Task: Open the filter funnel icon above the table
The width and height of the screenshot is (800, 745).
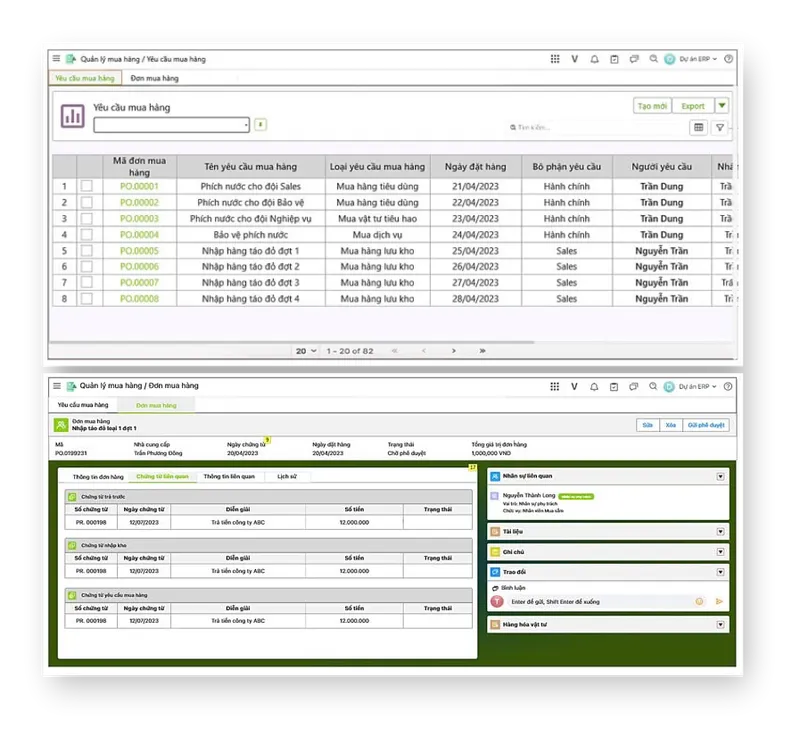Action: [719, 128]
